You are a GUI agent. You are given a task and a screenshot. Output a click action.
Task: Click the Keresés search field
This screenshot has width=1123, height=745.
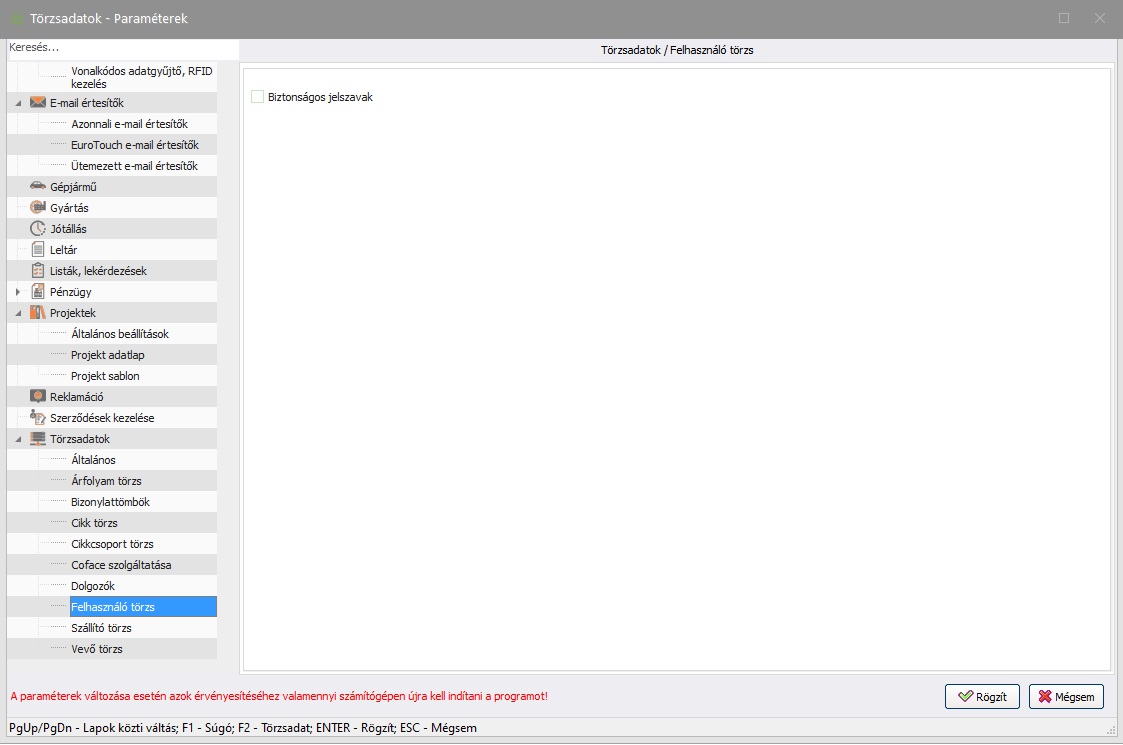click(x=120, y=47)
